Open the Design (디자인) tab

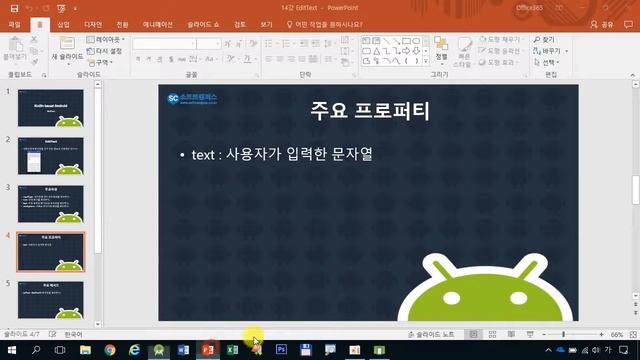click(93, 24)
